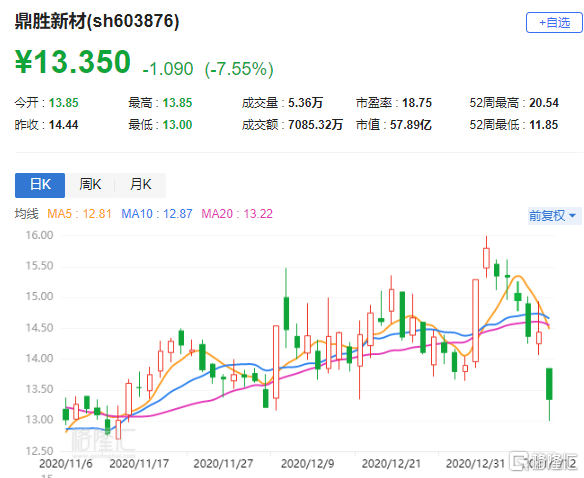
Task: Click the MA5 : 12.81 indicator label
Action: pyautogui.click(x=79, y=214)
